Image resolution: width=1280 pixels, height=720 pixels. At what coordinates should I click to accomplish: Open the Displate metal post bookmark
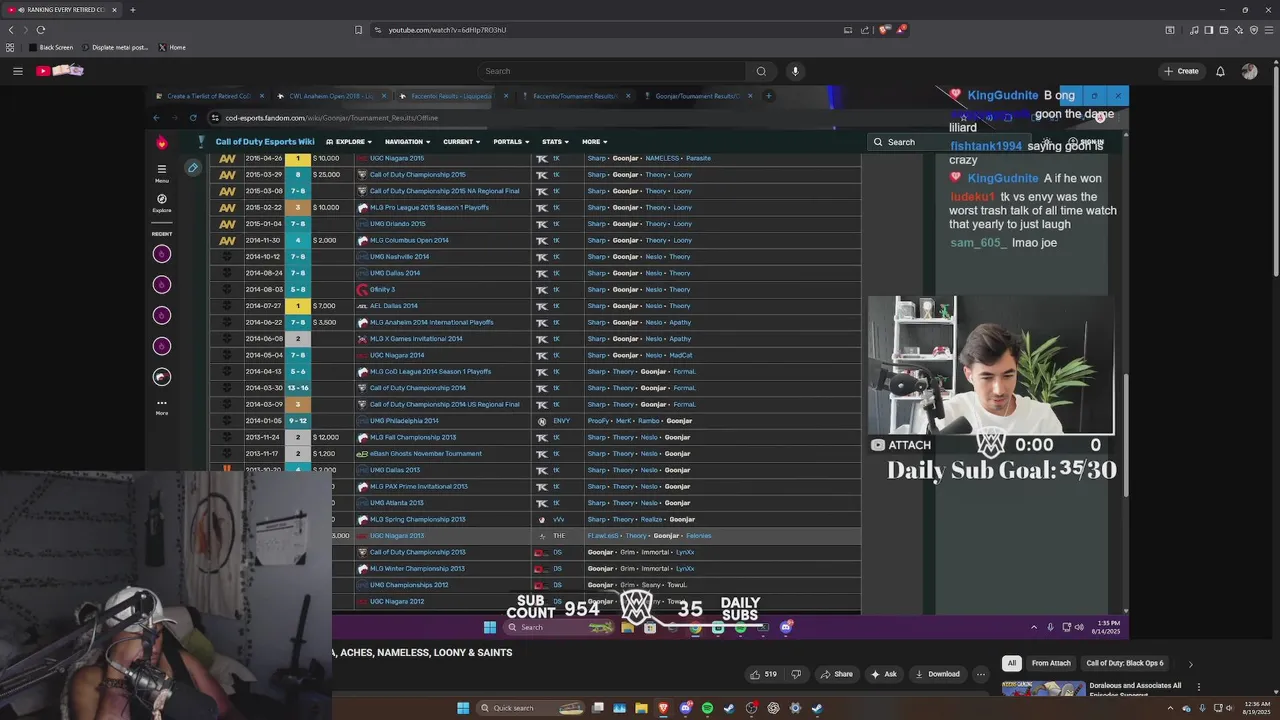point(115,47)
